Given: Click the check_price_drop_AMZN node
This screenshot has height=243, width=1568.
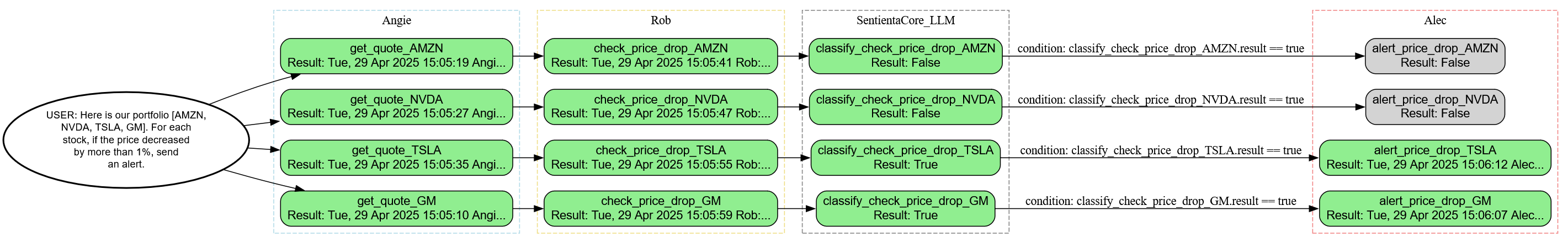Looking at the screenshot, I should (661, 56).
